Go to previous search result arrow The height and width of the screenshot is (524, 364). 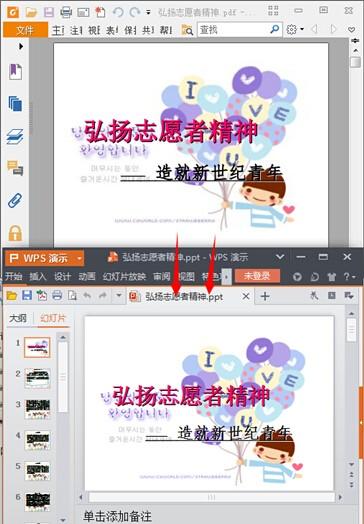point(314,29)
